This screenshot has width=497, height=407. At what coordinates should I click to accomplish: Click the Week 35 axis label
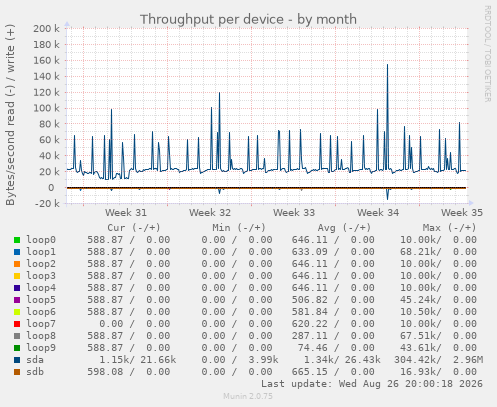click(462, 213)
